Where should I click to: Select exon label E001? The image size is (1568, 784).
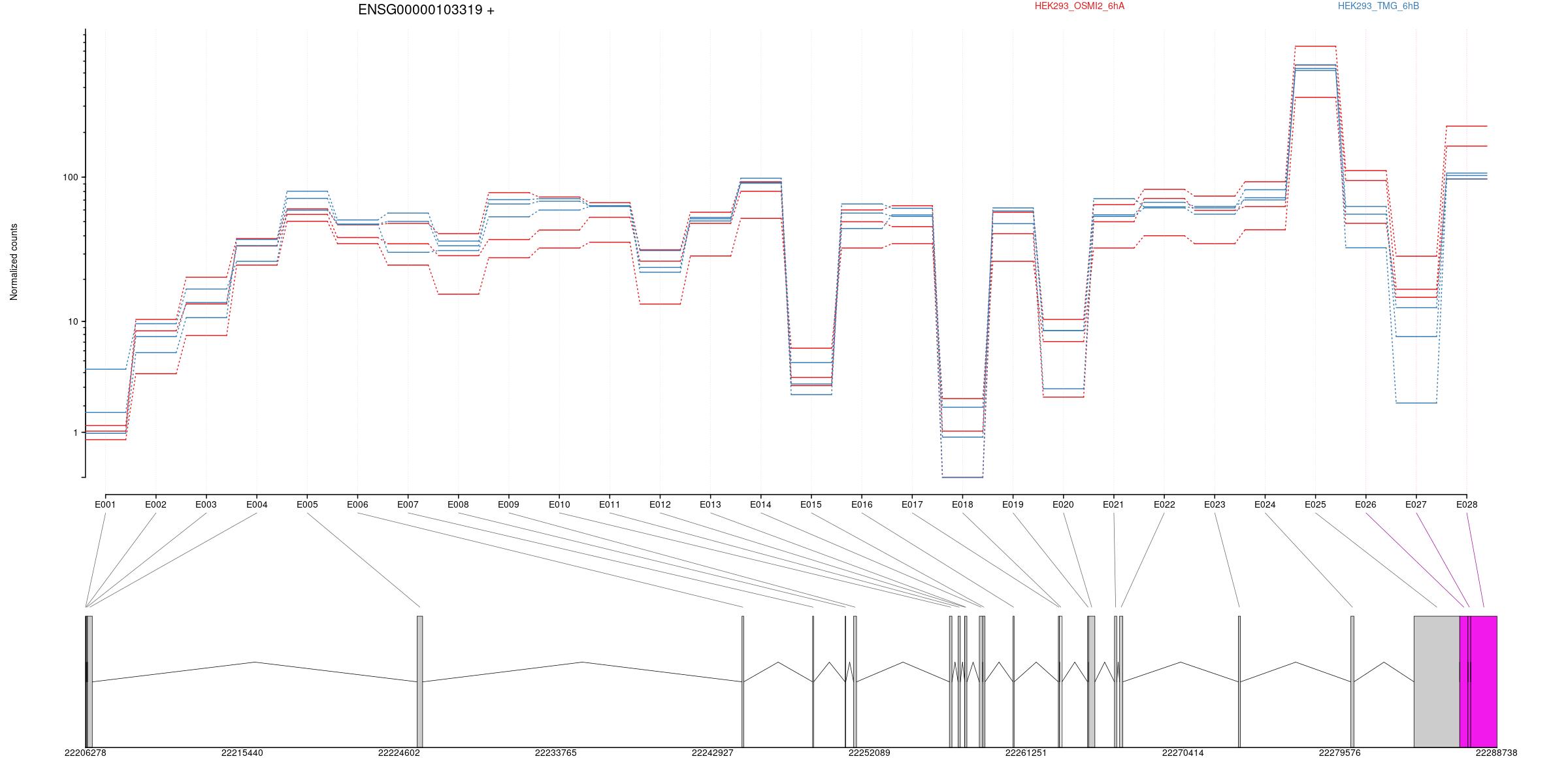pos(105,504)
